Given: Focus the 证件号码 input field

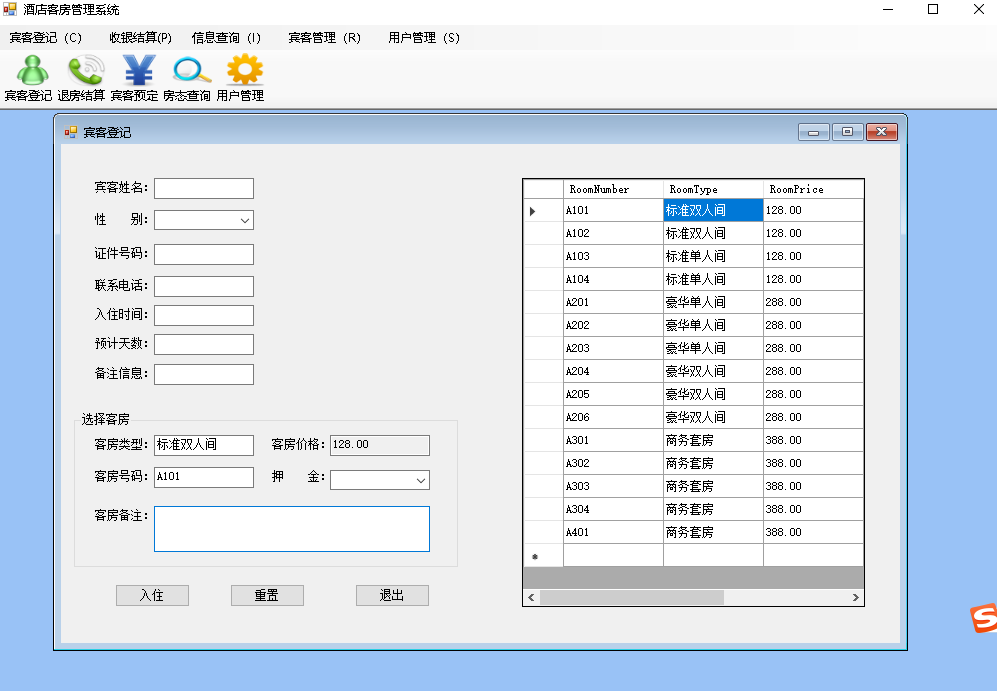Looking at the screenshot, I should (204, 254).
